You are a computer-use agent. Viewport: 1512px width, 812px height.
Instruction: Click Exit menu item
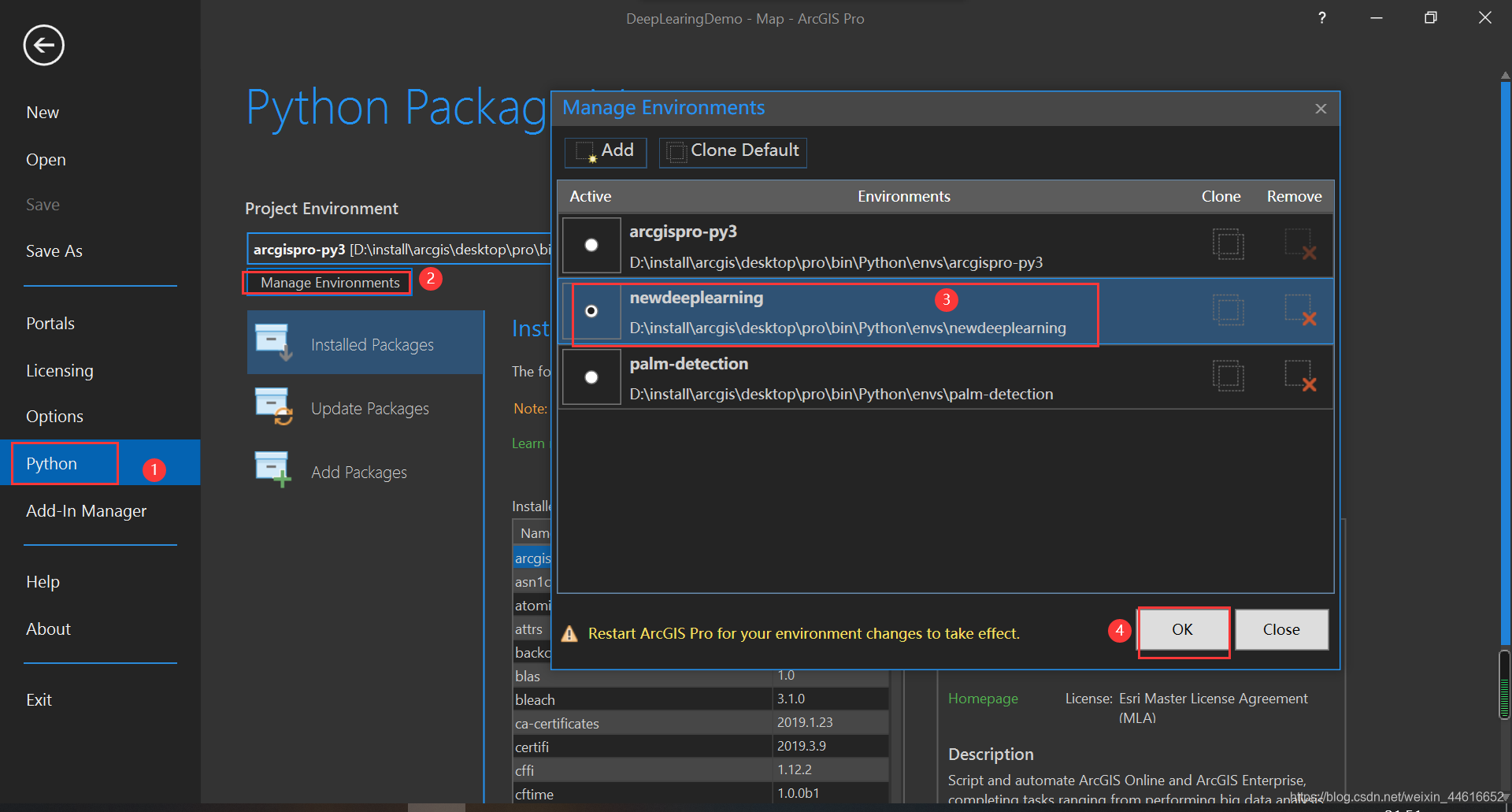click(39, 700)
